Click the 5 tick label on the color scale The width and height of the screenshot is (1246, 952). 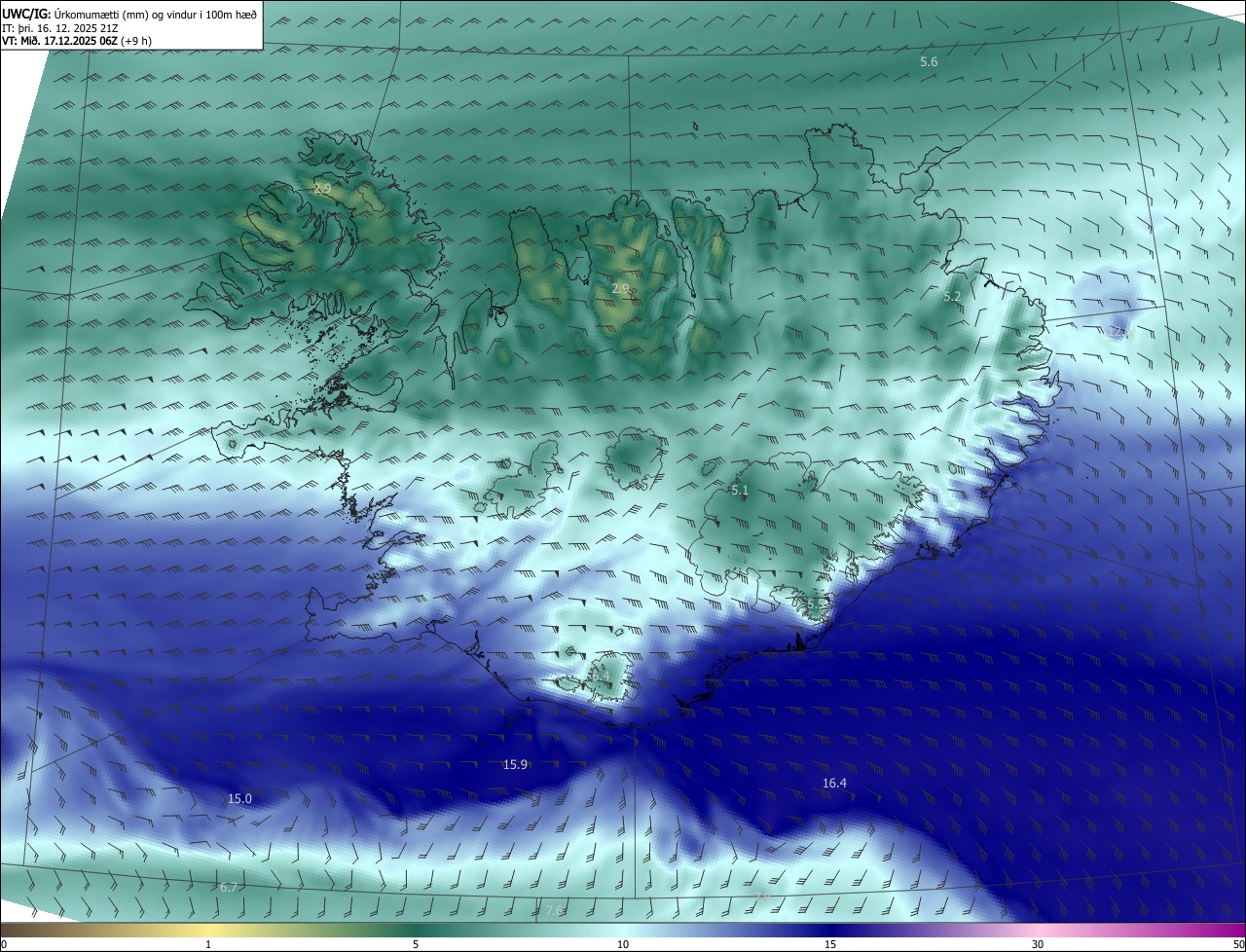(416, 945)
